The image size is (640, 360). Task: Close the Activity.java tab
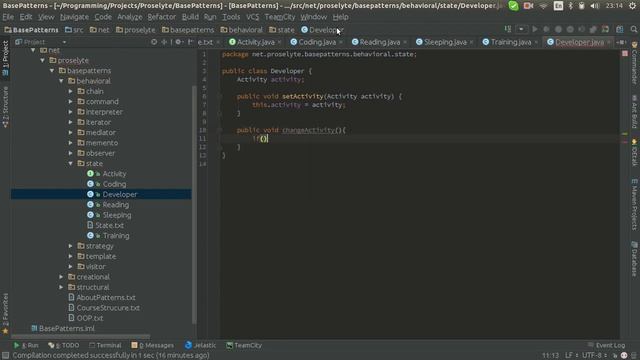click(x=280, y=42)
